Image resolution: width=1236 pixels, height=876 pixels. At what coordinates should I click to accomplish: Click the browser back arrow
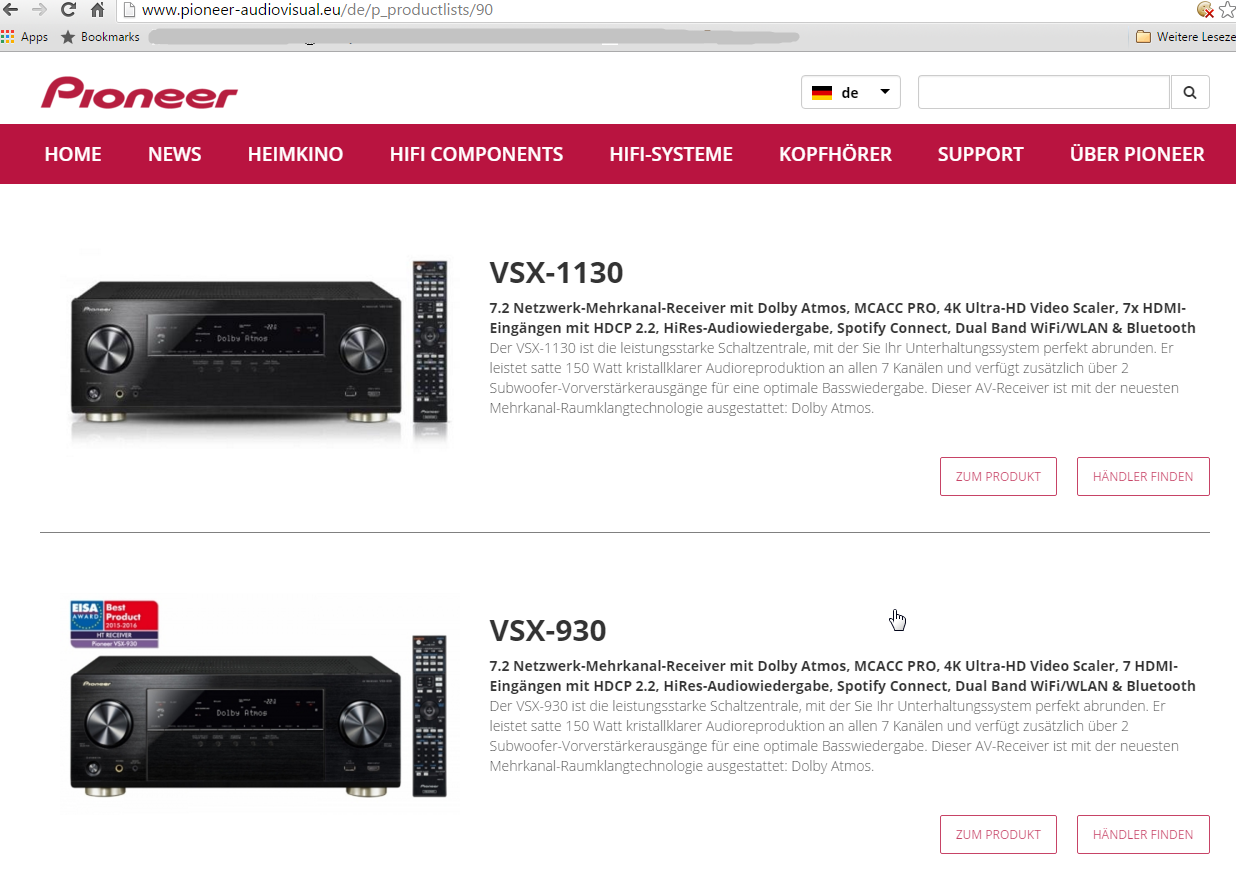(10, 10)
